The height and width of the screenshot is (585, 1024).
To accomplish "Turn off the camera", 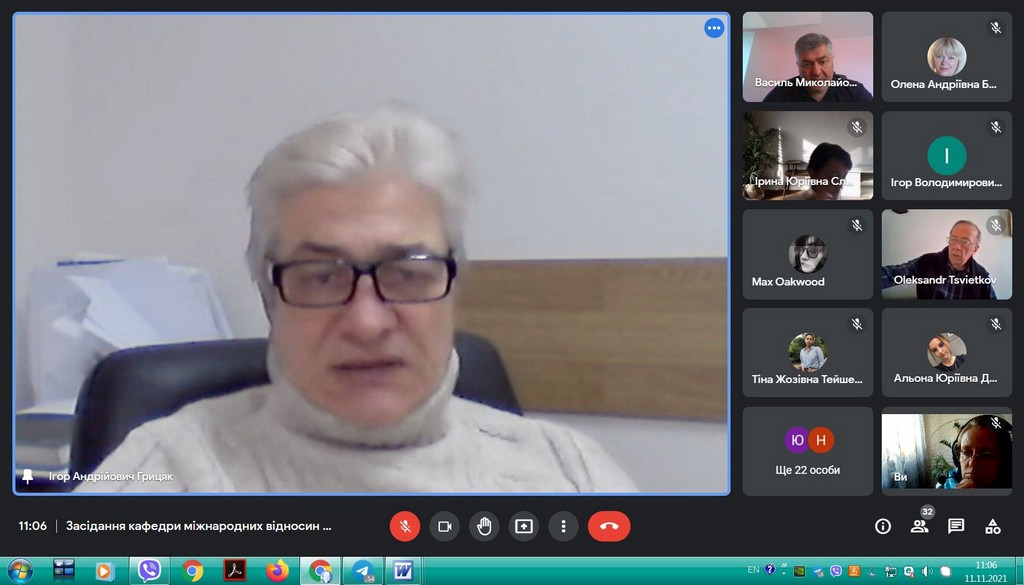I will point(445,526).
